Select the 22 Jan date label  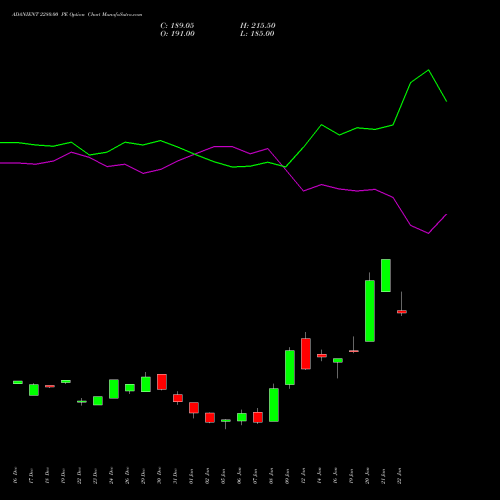tap(399, 476)
